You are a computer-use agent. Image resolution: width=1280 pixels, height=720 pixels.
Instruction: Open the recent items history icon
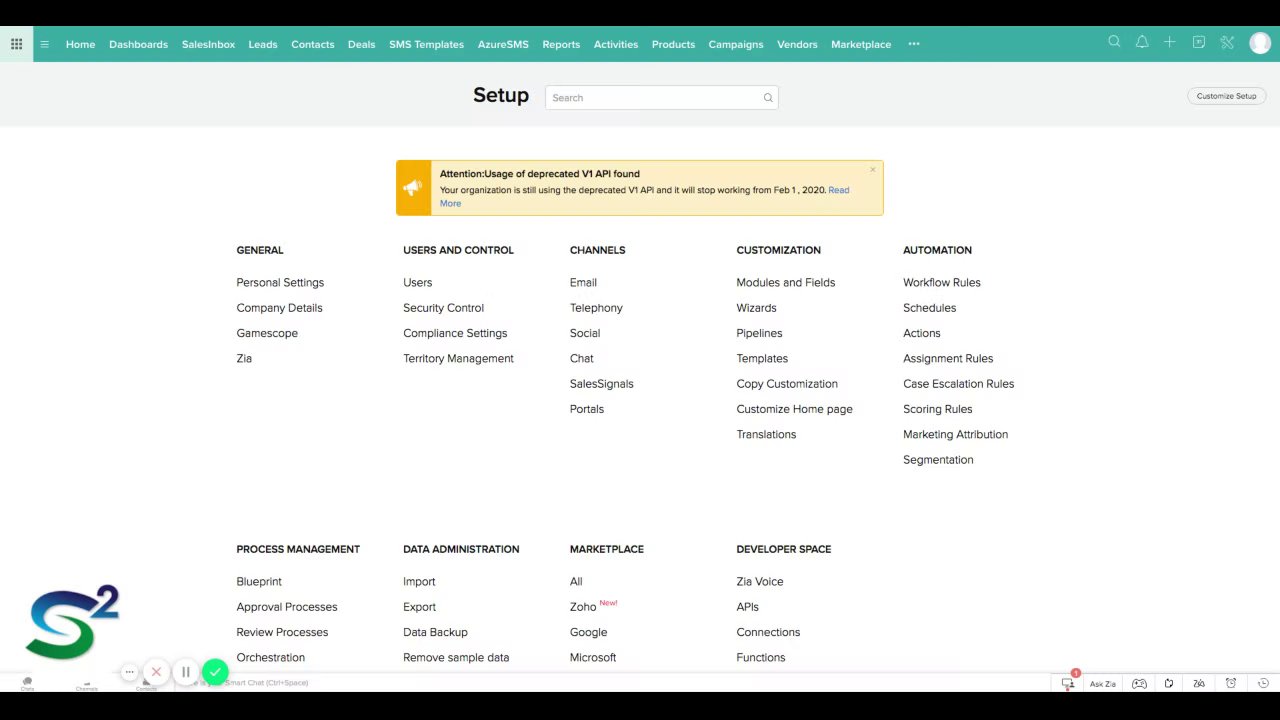coord(1263,683)
